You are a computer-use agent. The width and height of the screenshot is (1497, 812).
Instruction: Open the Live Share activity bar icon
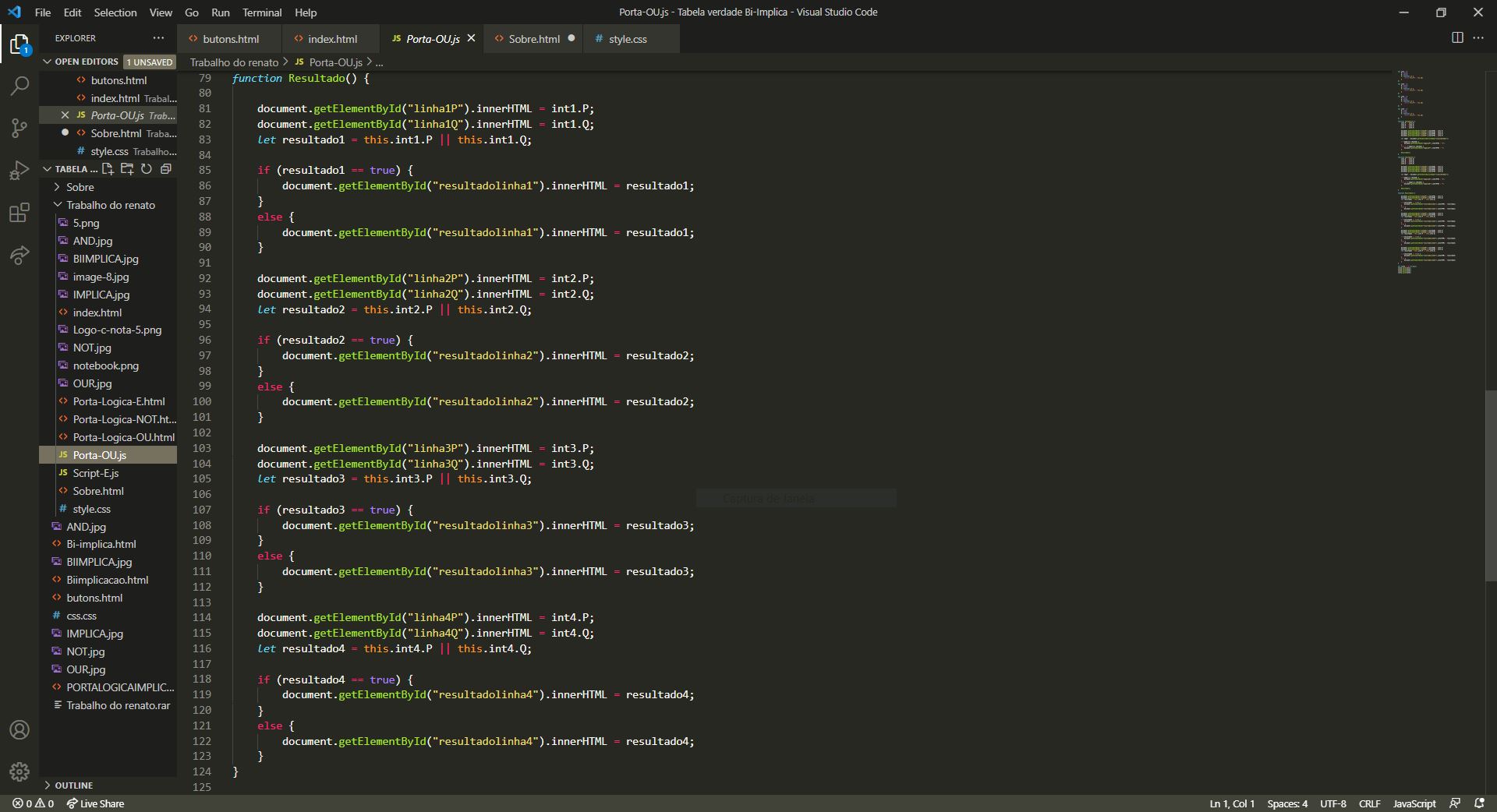click(x=19, y=255)
